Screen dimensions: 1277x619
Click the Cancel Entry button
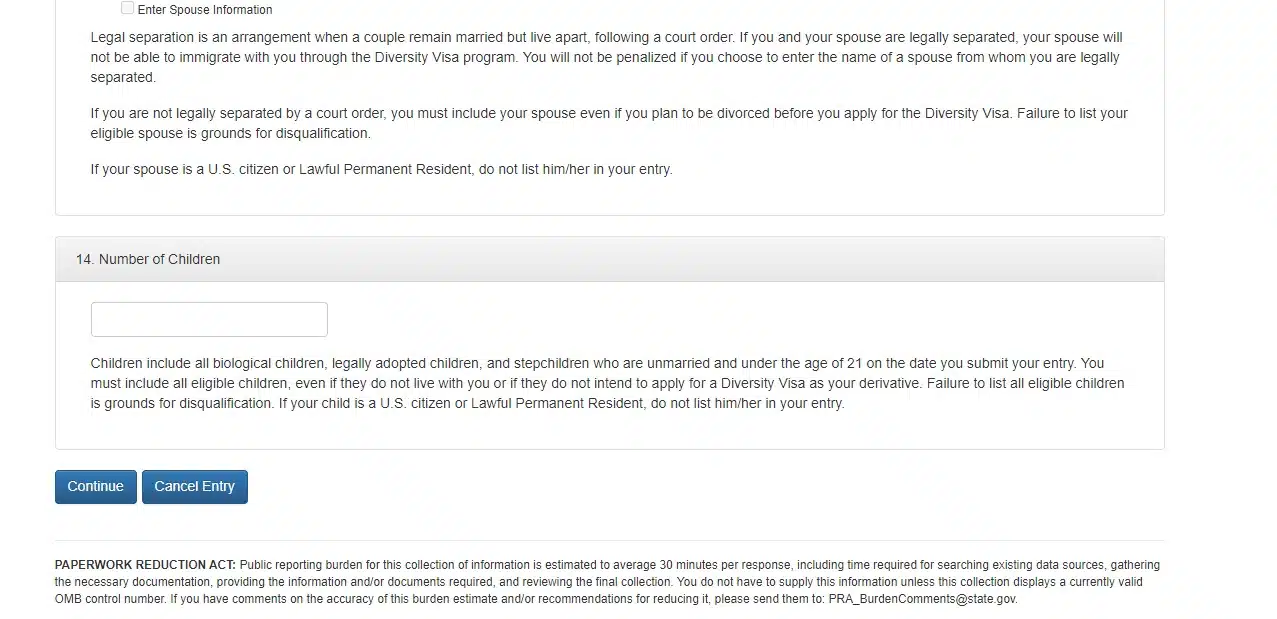[x=194, y=487]
